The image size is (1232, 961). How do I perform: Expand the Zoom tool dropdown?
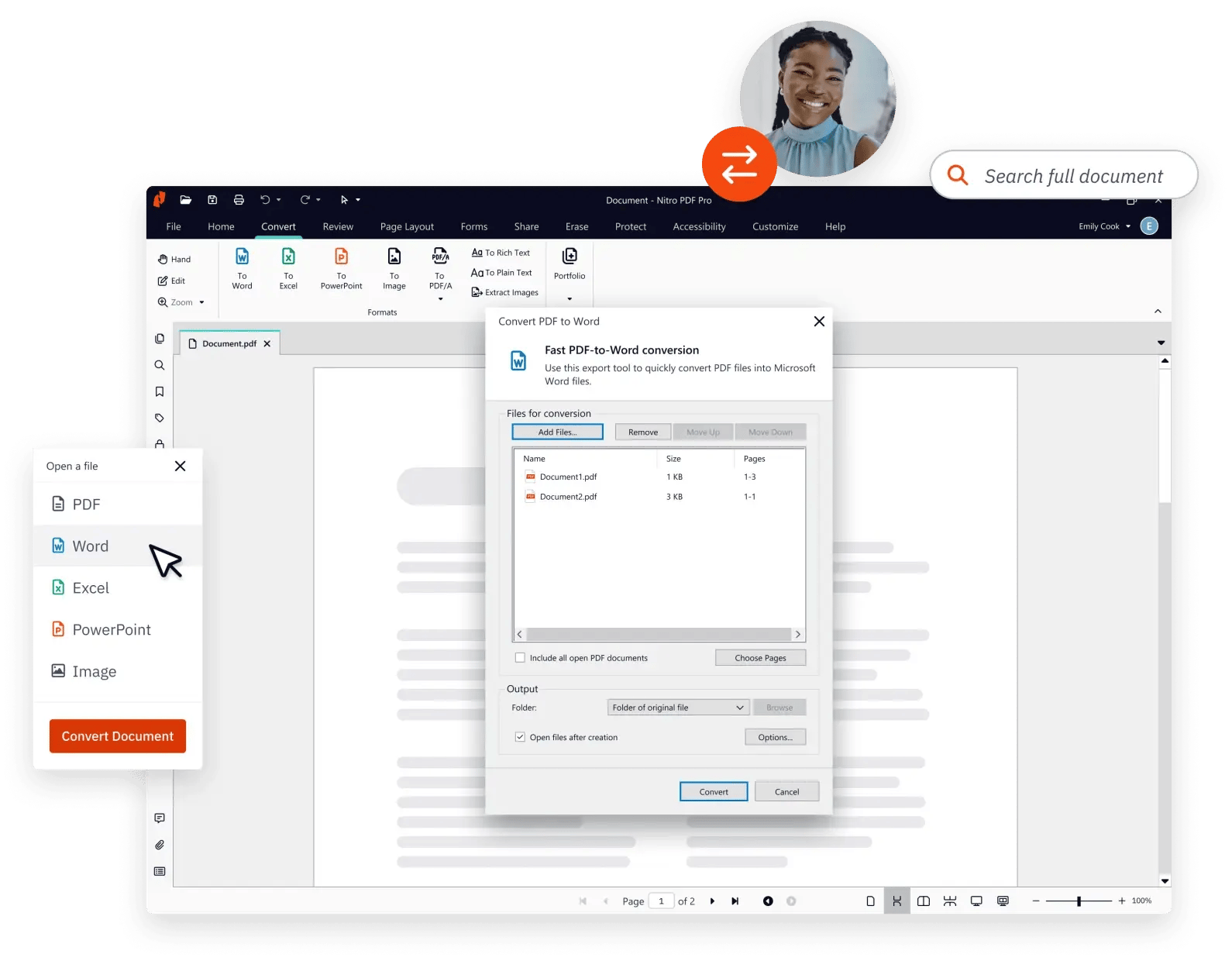pyautogui.click(x=201, y=303)
